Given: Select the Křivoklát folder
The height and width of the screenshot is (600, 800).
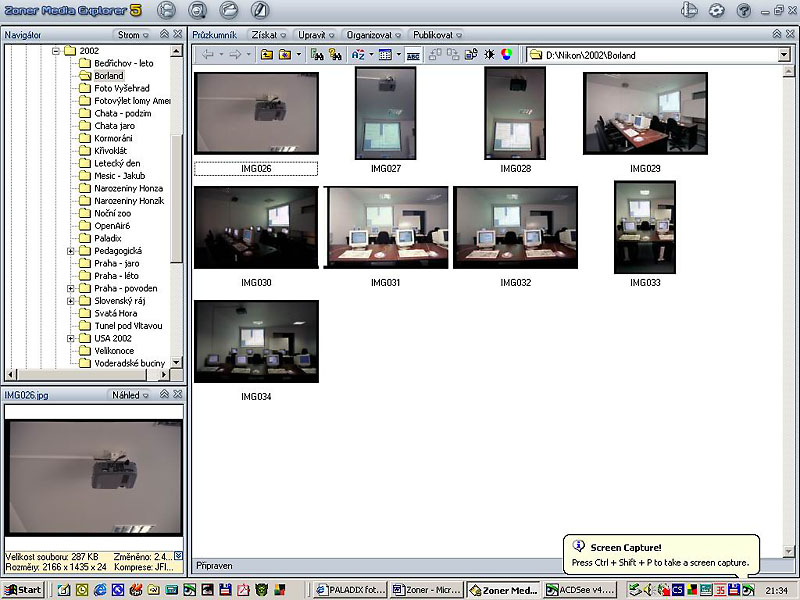Looking at the screenshot, I should (111, 151).
